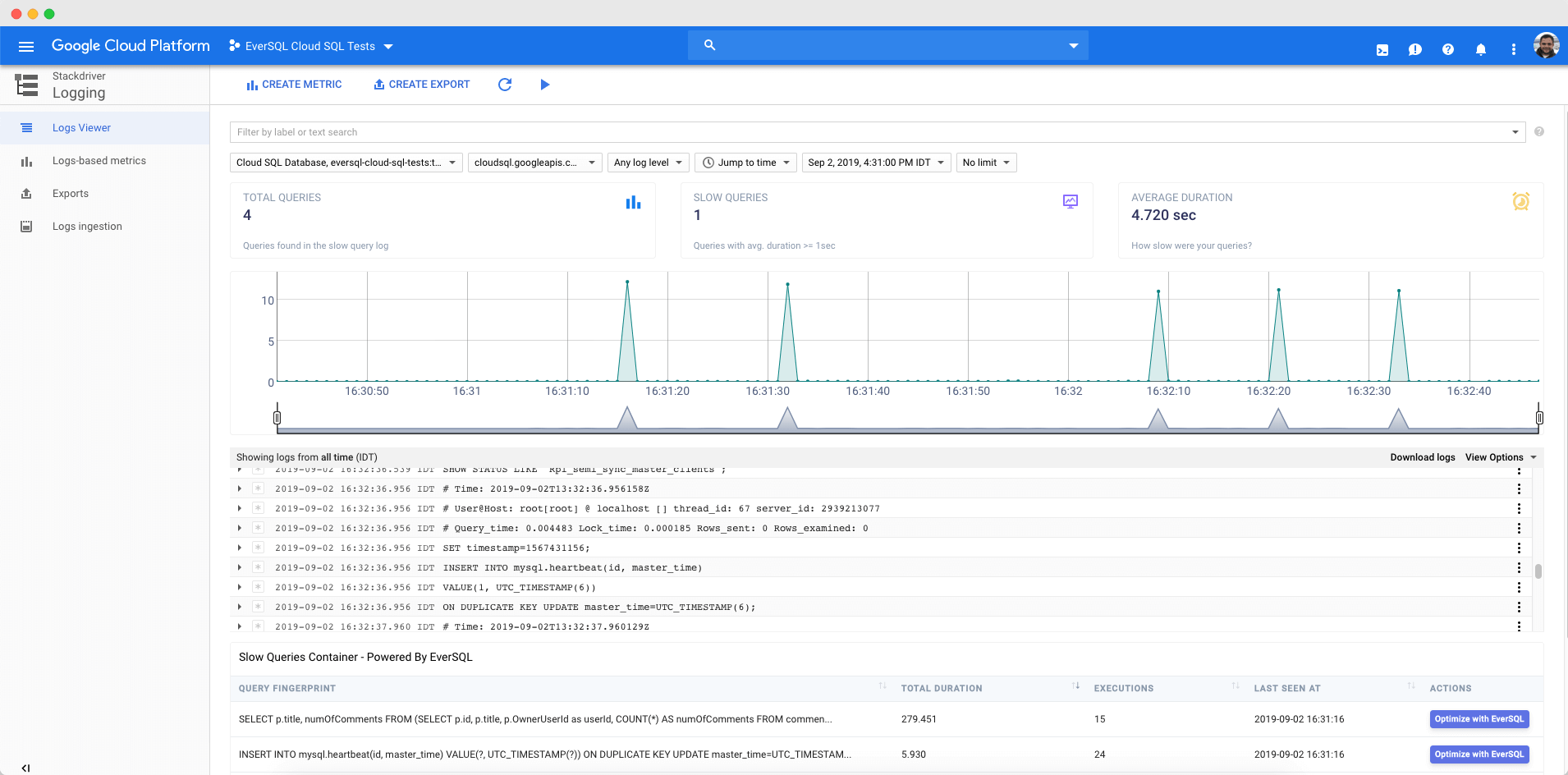Screen dimensions: 1568x775
Task: Open the No limit dropdown
Action: coord(987,163)
